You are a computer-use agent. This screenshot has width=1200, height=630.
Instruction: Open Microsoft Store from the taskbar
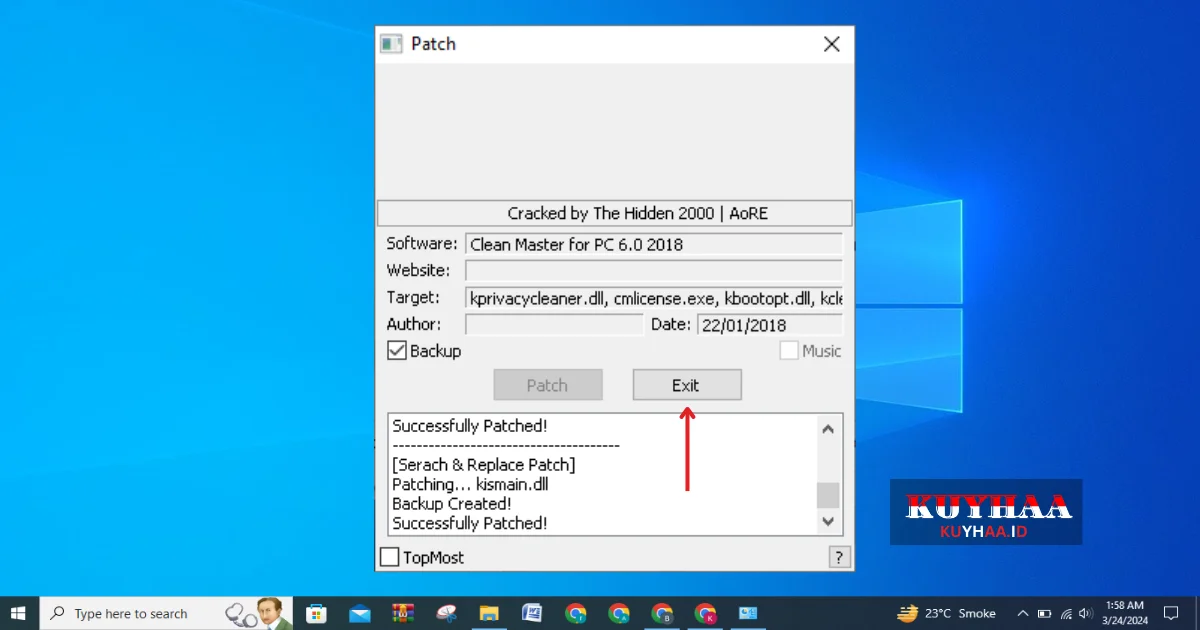(x=316, y=613)
